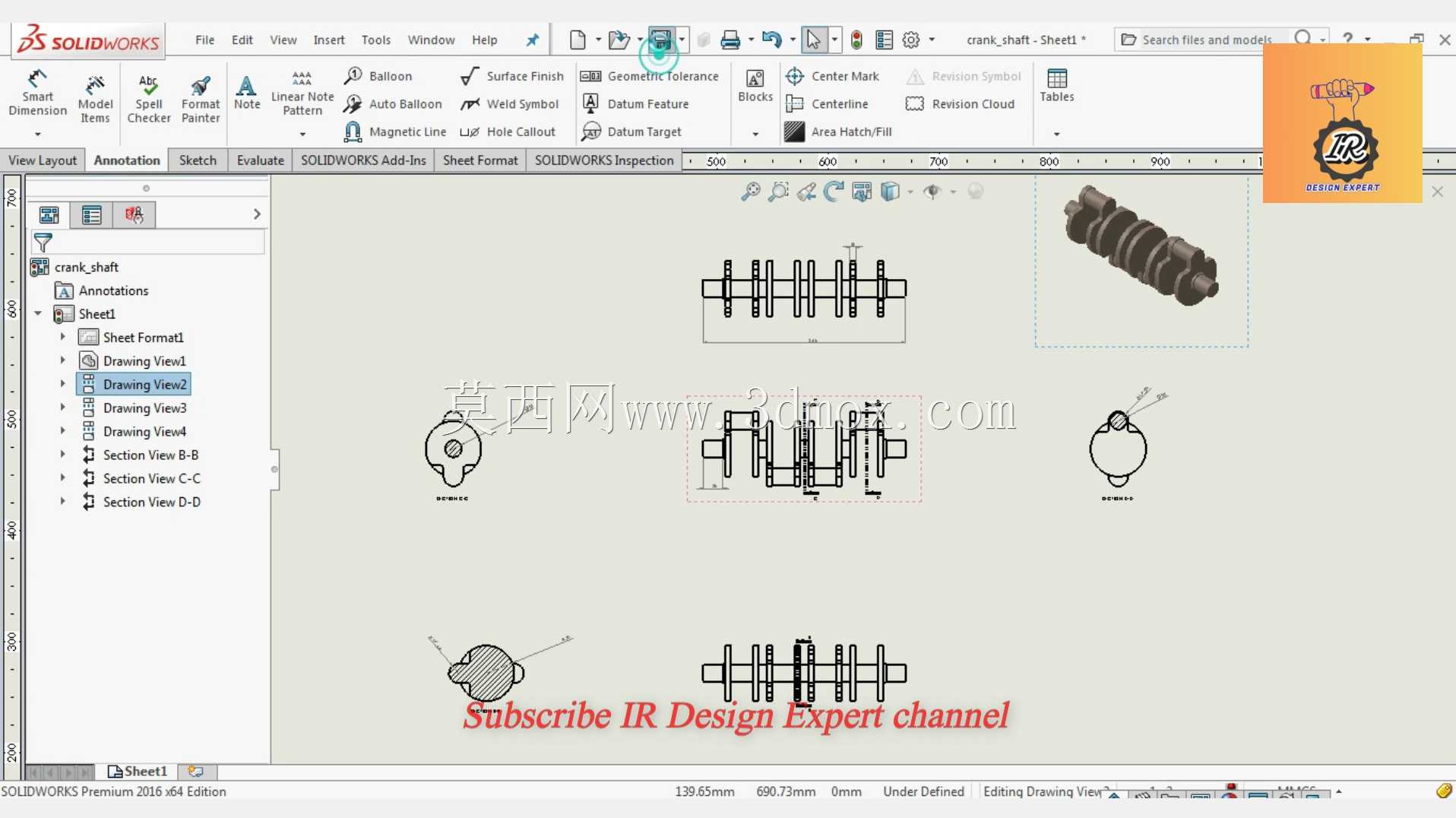Activate the Format Painter tool
Image resolution: width=1456 pixels, height=818 pixels.
[x=201, y=98]
